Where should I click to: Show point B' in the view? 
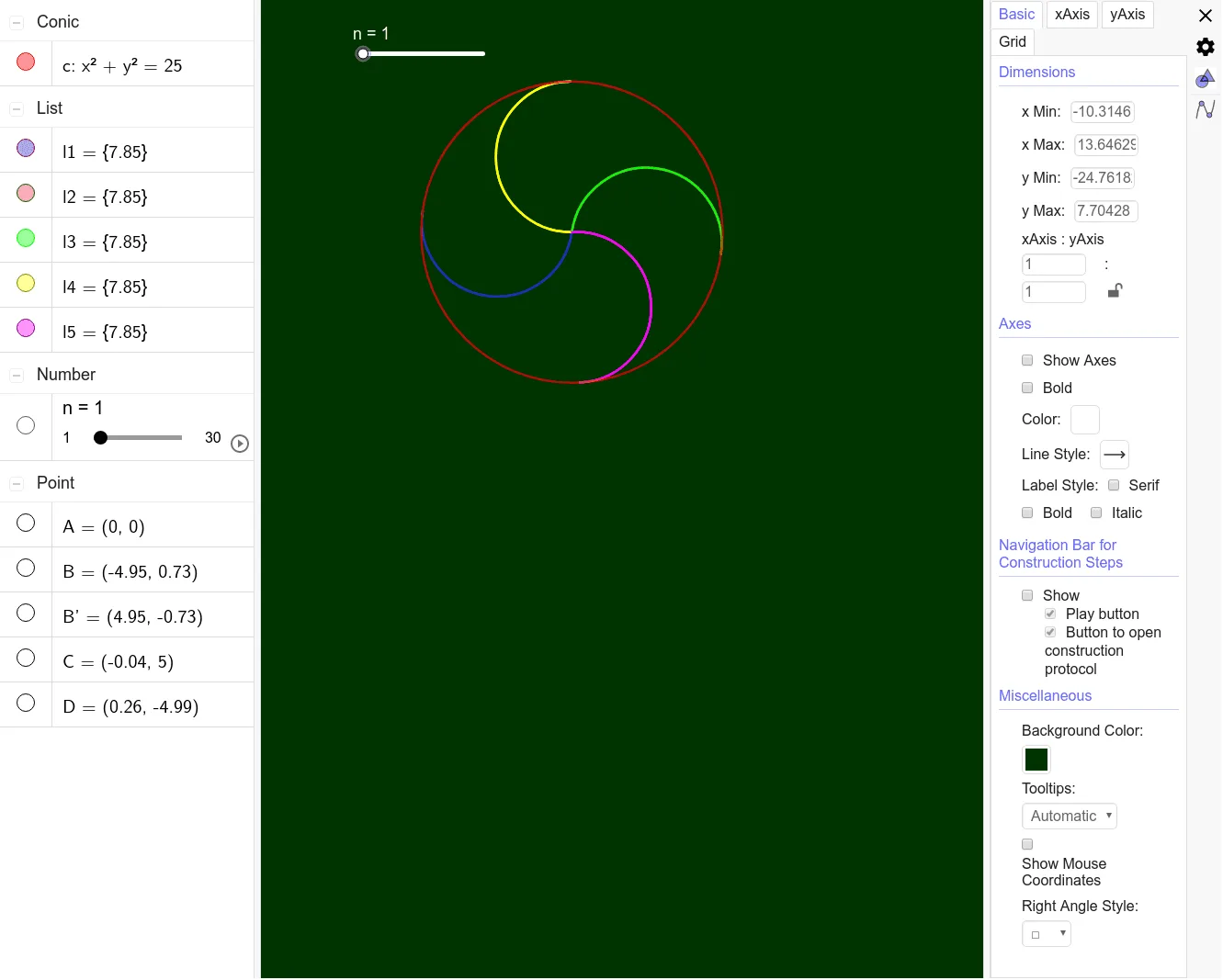[26, 613]
